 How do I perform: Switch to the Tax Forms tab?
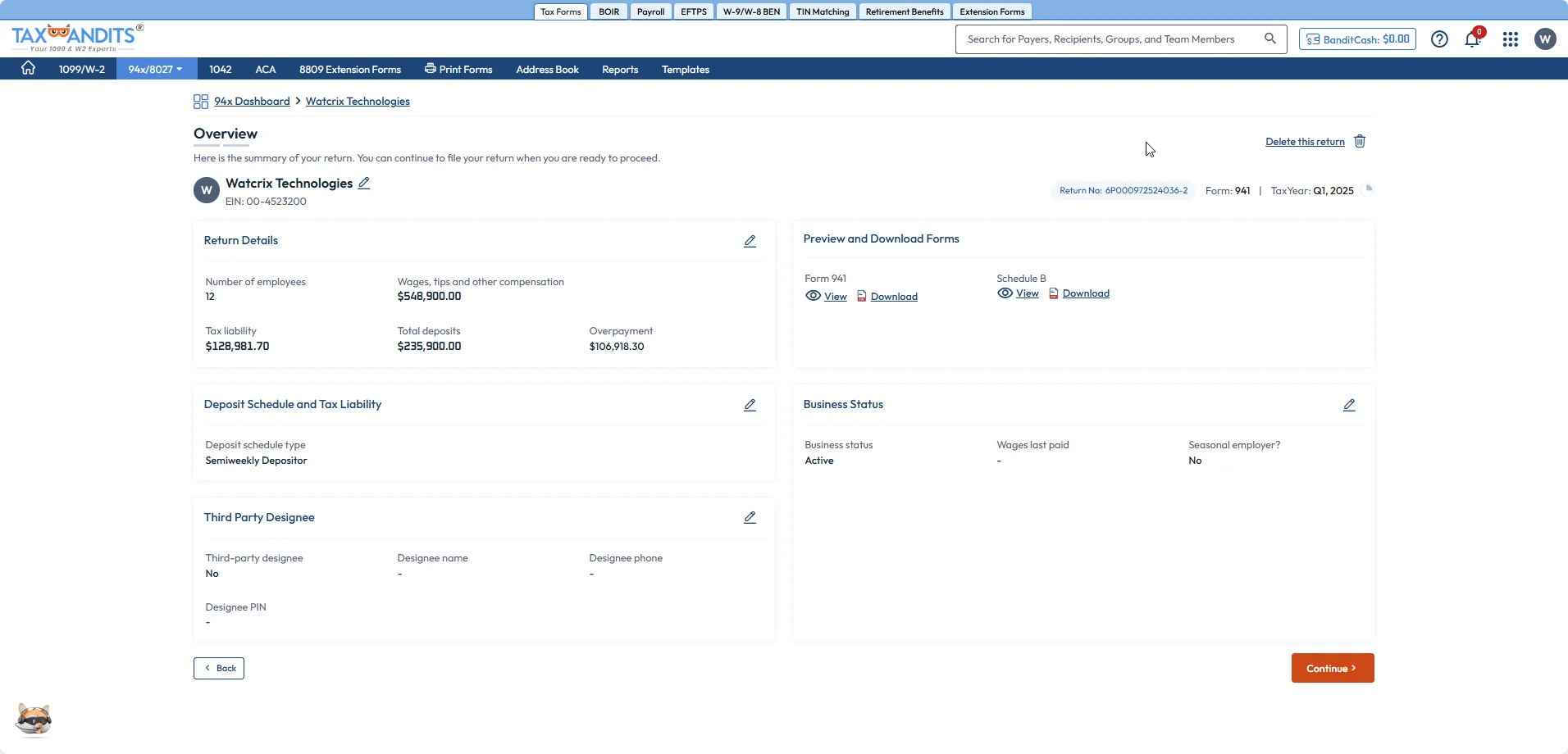click(561, 11)
